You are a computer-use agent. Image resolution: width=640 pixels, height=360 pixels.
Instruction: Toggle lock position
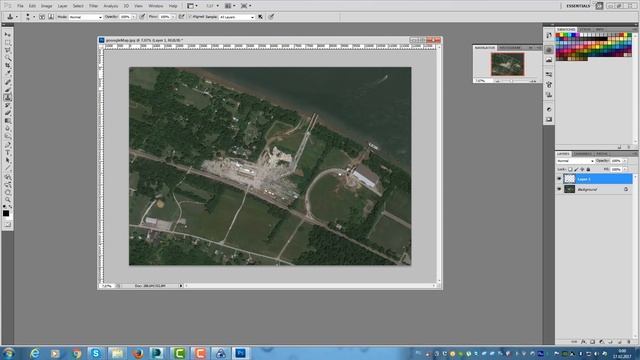tap(582, 169)
